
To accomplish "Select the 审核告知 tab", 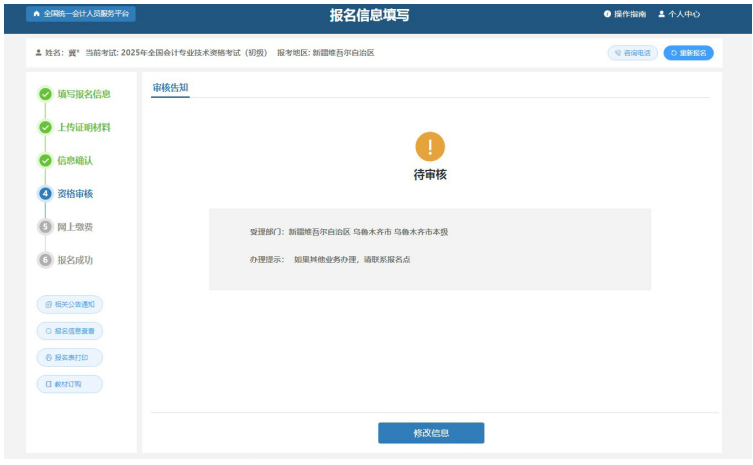I will pos(170,88).
